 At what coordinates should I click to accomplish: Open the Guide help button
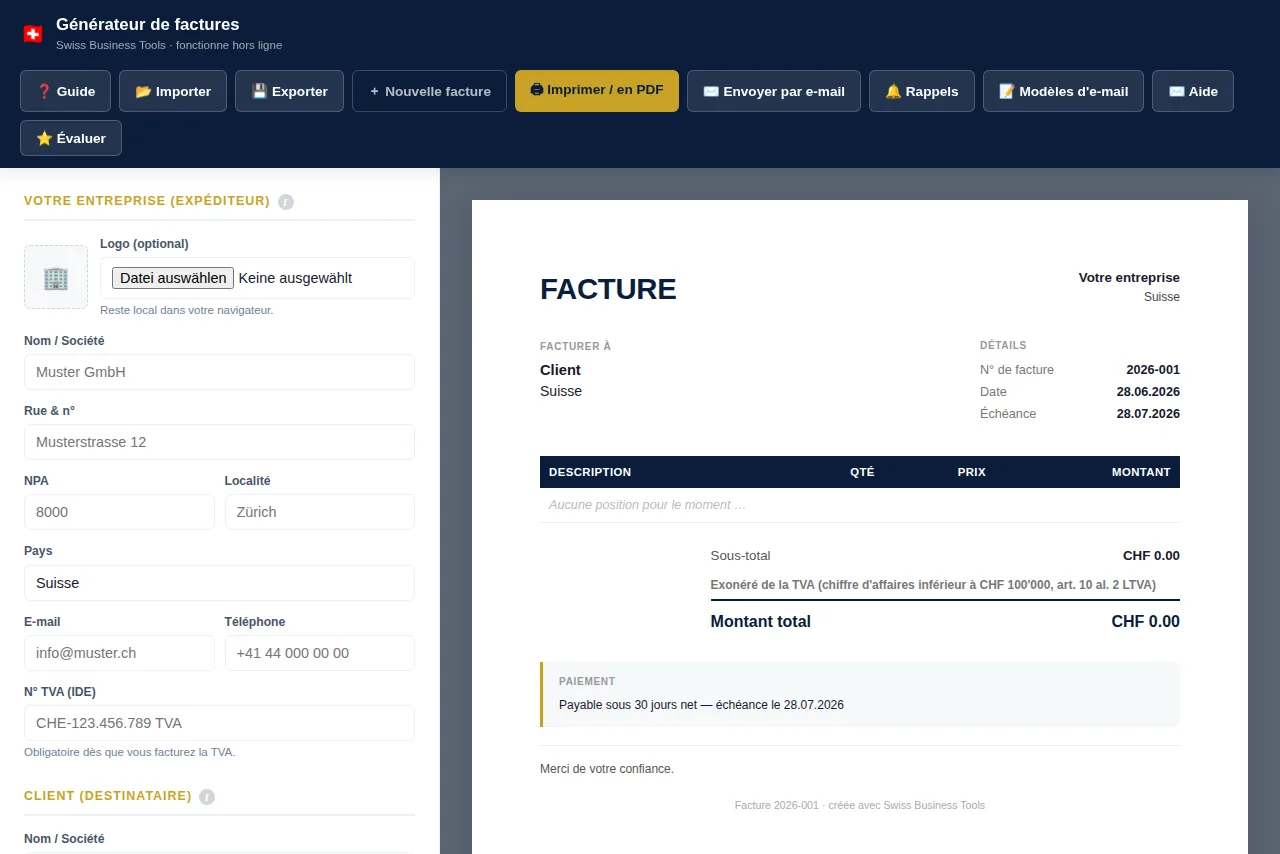(x=66, y=91)
